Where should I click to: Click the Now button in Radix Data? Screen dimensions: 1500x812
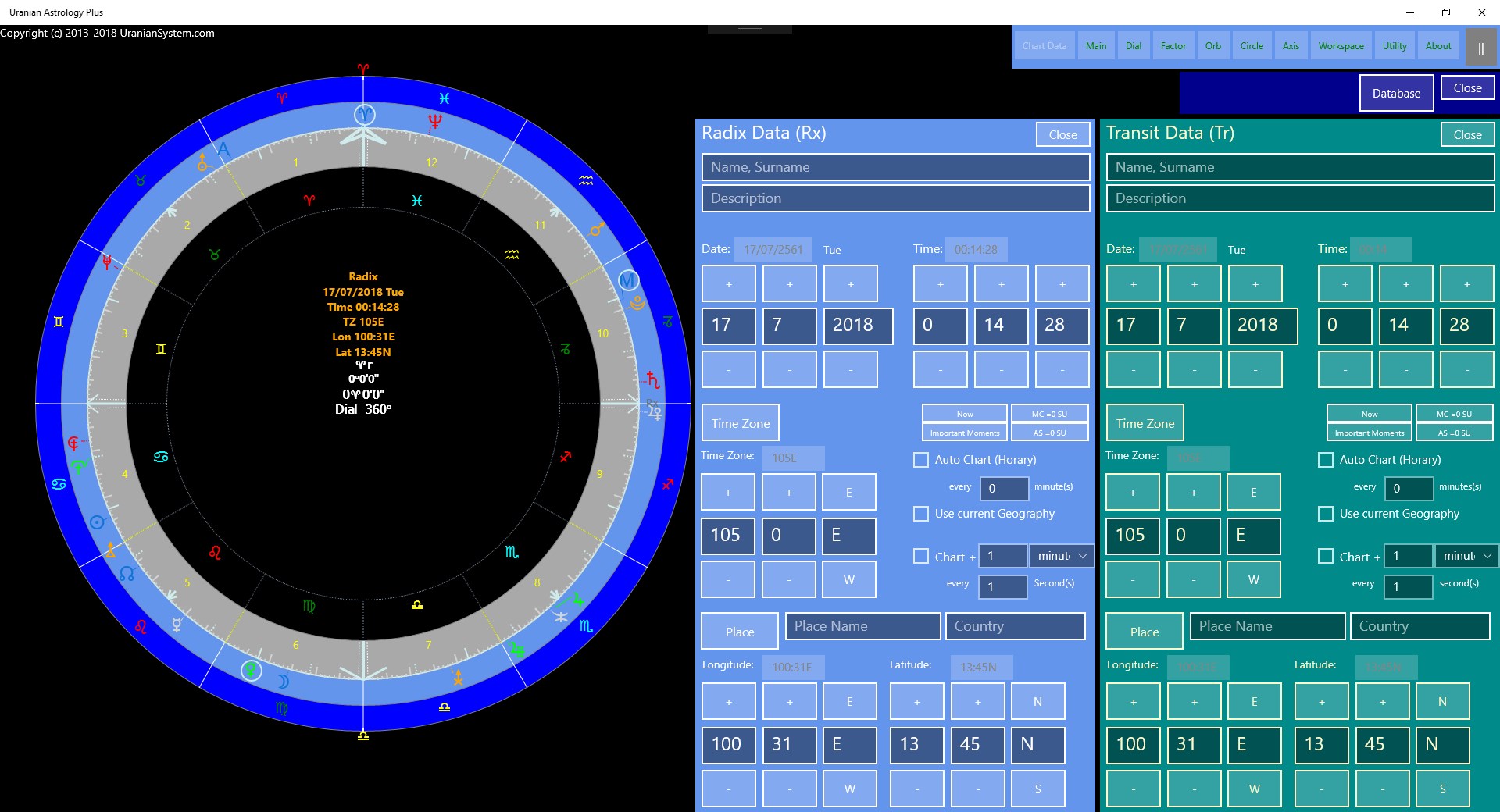(x=965, y=414)
